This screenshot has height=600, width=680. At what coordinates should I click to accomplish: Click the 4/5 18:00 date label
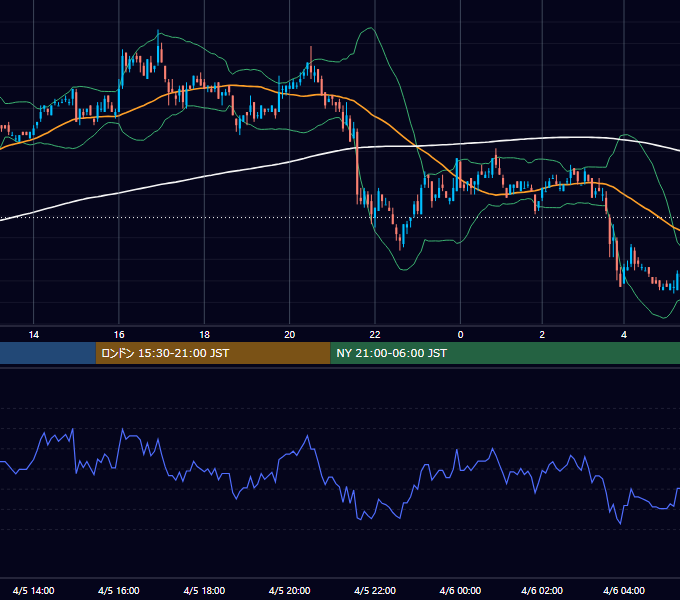204,590
